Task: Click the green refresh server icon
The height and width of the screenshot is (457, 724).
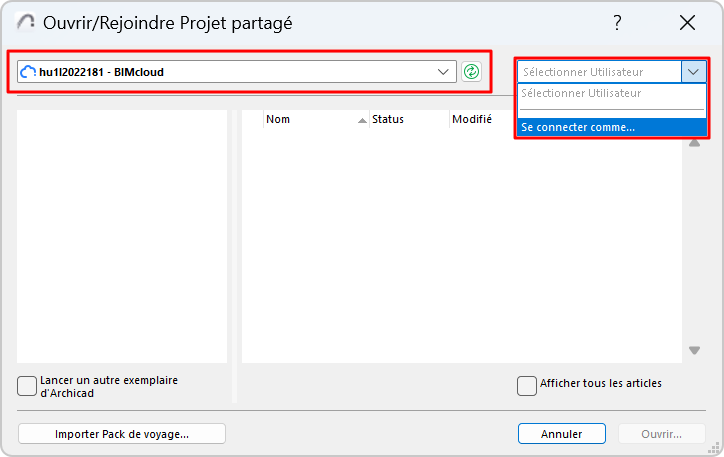Action: 471,72
